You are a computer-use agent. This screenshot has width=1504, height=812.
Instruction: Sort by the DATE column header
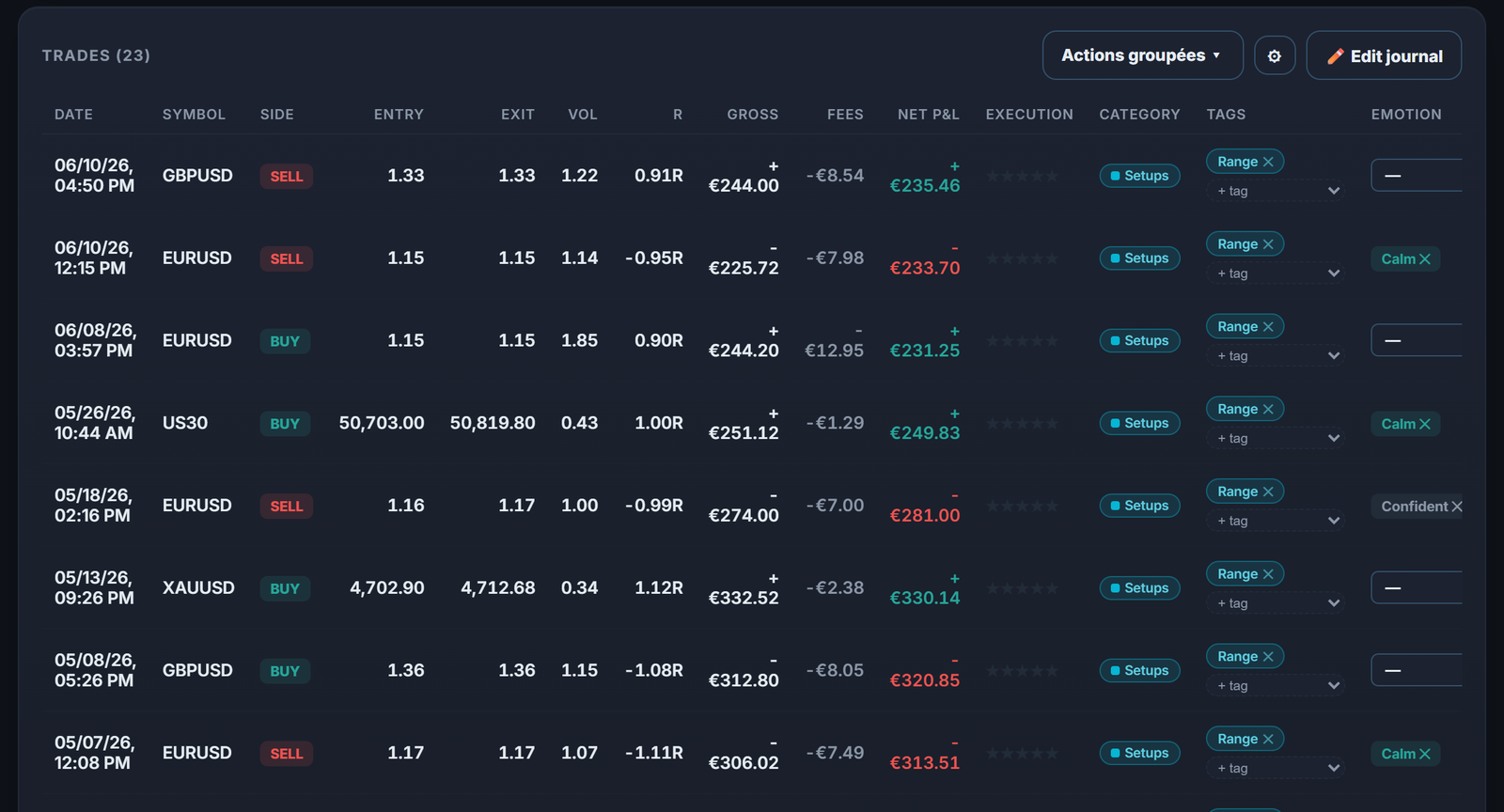[x=73, y=115]
